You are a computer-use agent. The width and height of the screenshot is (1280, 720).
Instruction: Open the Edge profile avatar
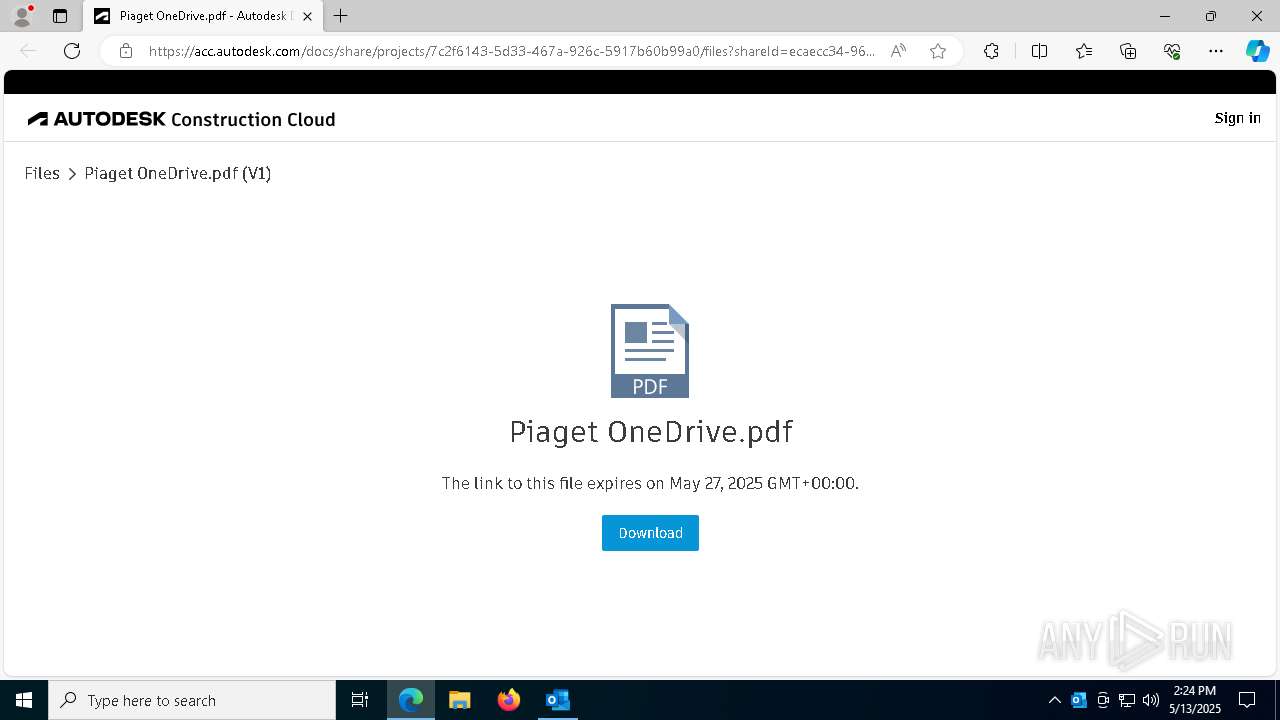pos(22,16)
